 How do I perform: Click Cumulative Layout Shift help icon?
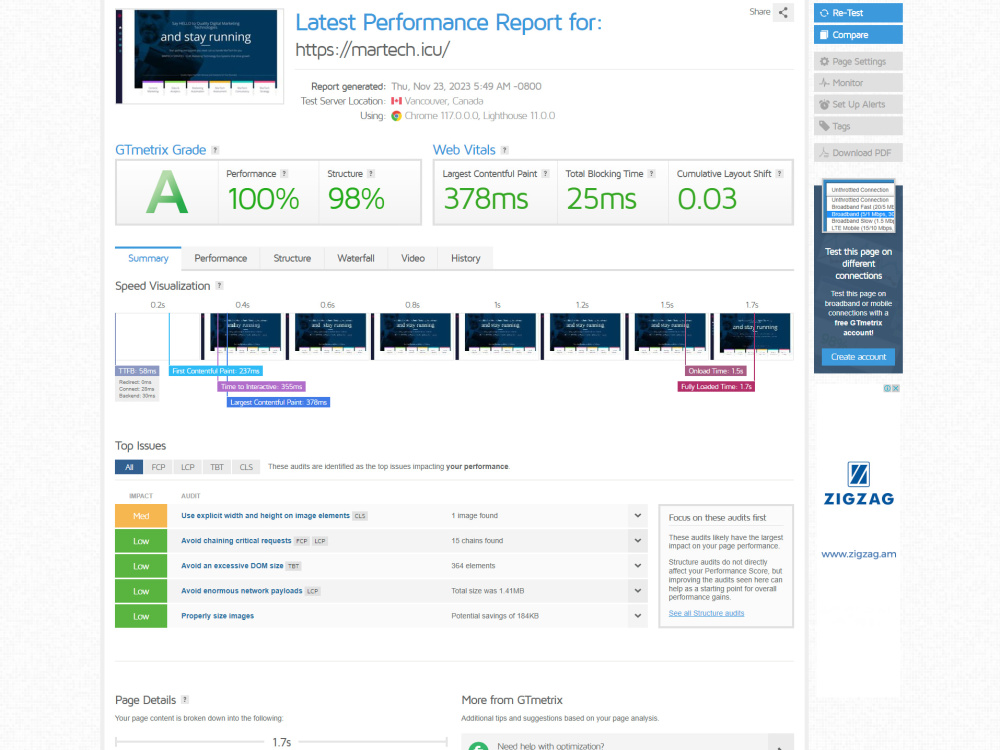click(x=779, y=173)
